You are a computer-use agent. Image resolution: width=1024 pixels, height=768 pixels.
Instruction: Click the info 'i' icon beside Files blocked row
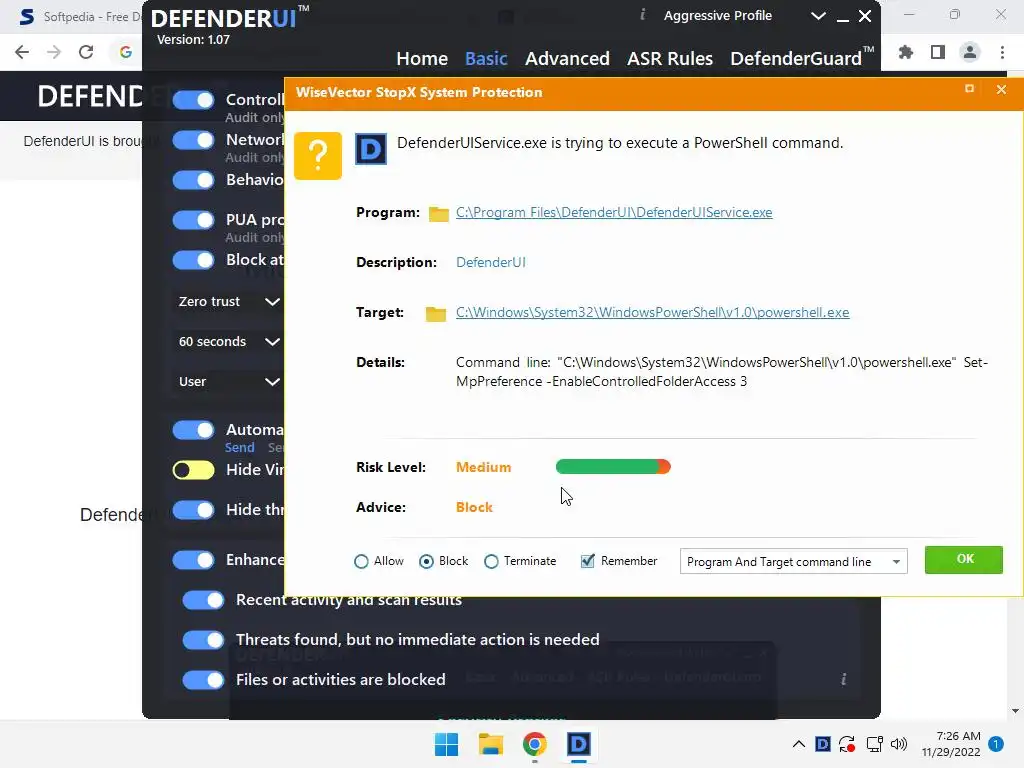(x=843, y=679)
